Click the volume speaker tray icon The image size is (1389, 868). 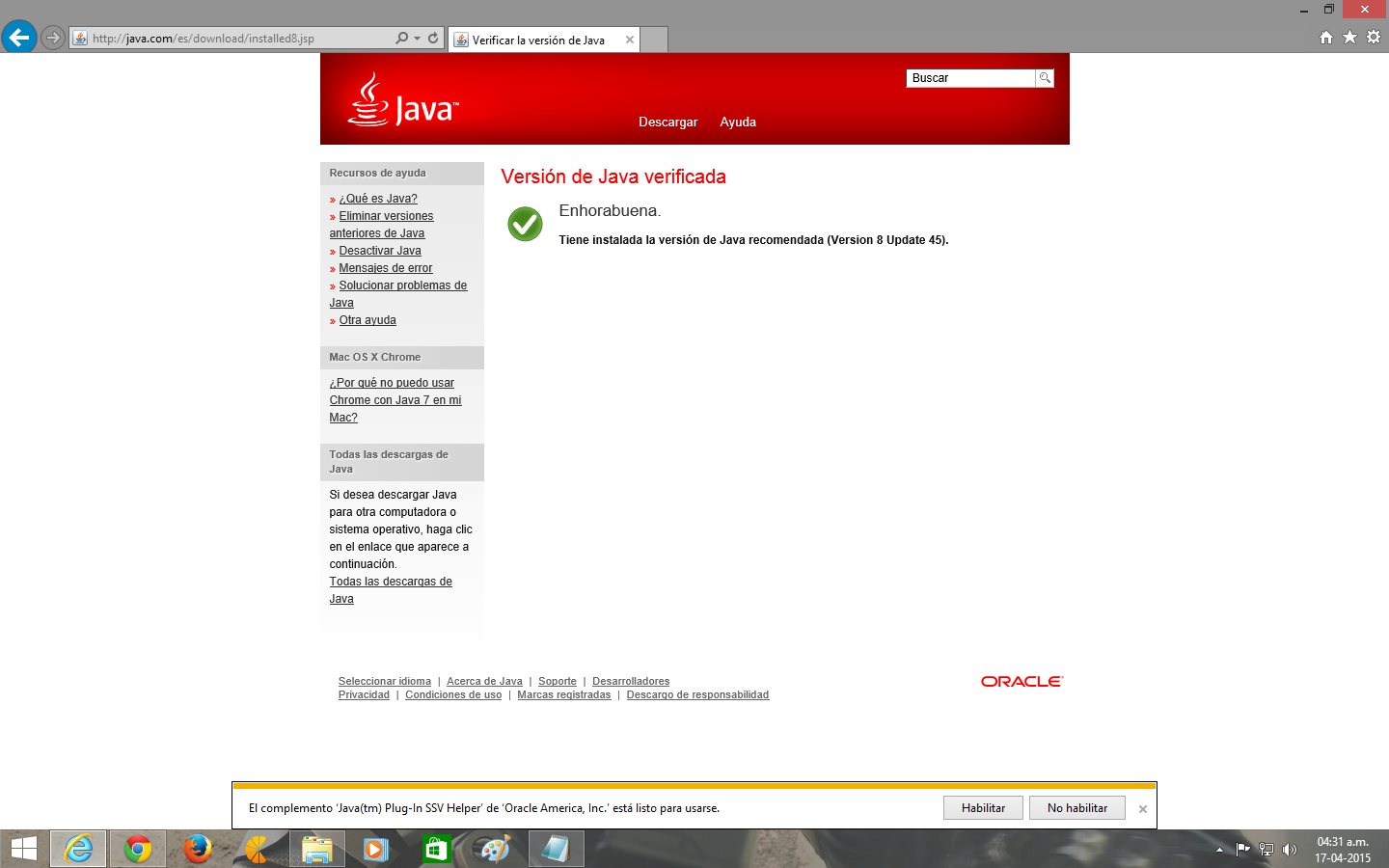(1290, 850)
